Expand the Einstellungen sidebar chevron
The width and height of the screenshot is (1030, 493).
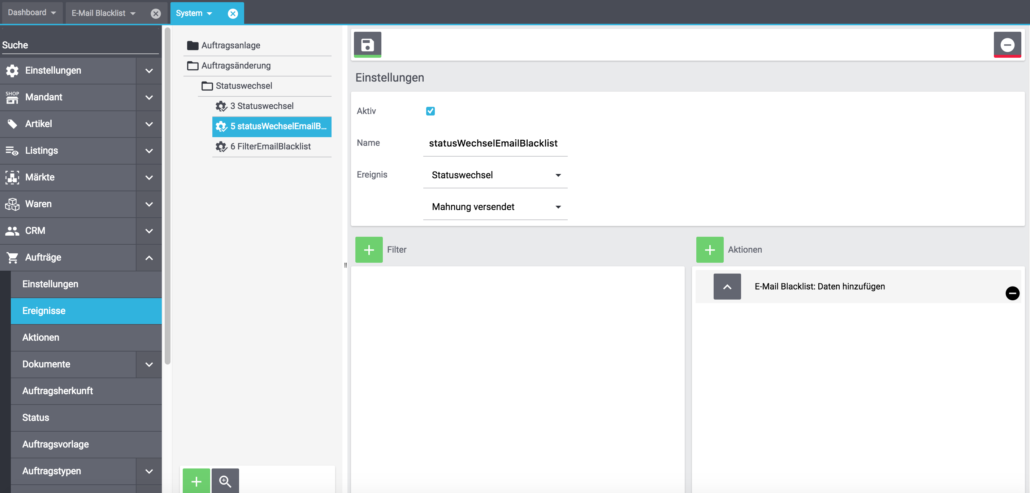[149, 71]
